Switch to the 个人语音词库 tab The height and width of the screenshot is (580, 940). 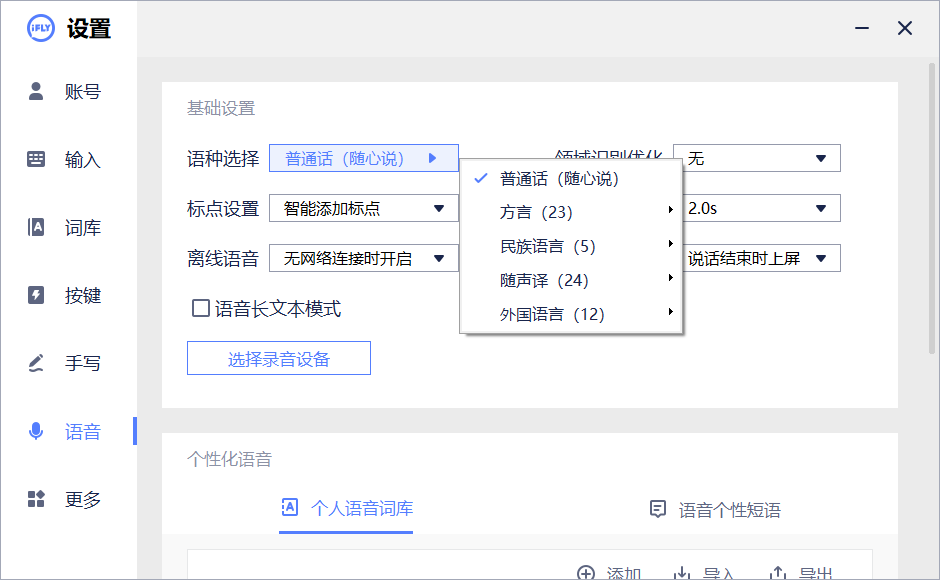pyautogui.click(x=346, y=509)
